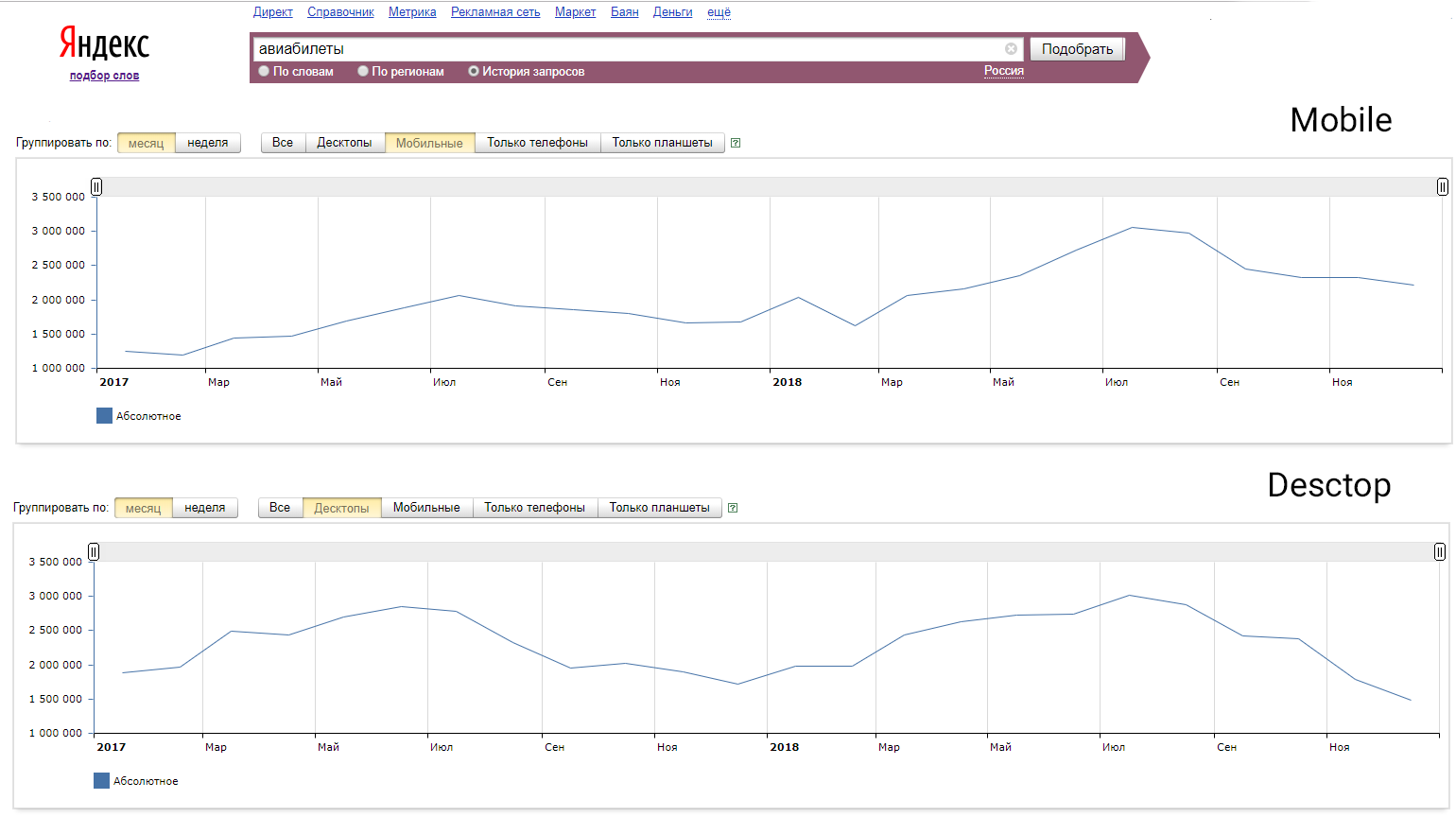Open the "подбор слов" link under logo

[104, 76]
